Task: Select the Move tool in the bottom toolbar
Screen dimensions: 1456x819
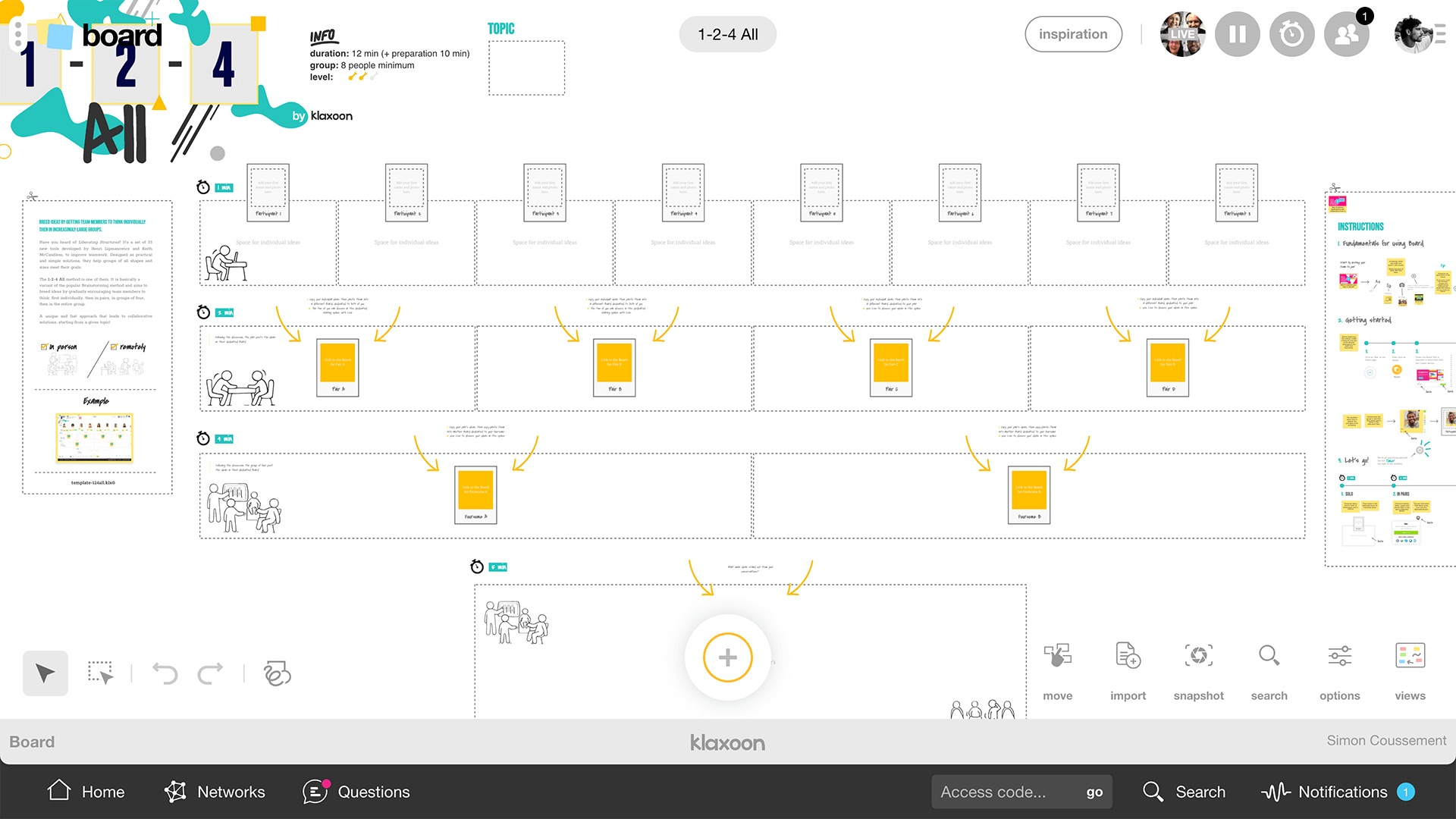Action: (x=1057, y=656)
